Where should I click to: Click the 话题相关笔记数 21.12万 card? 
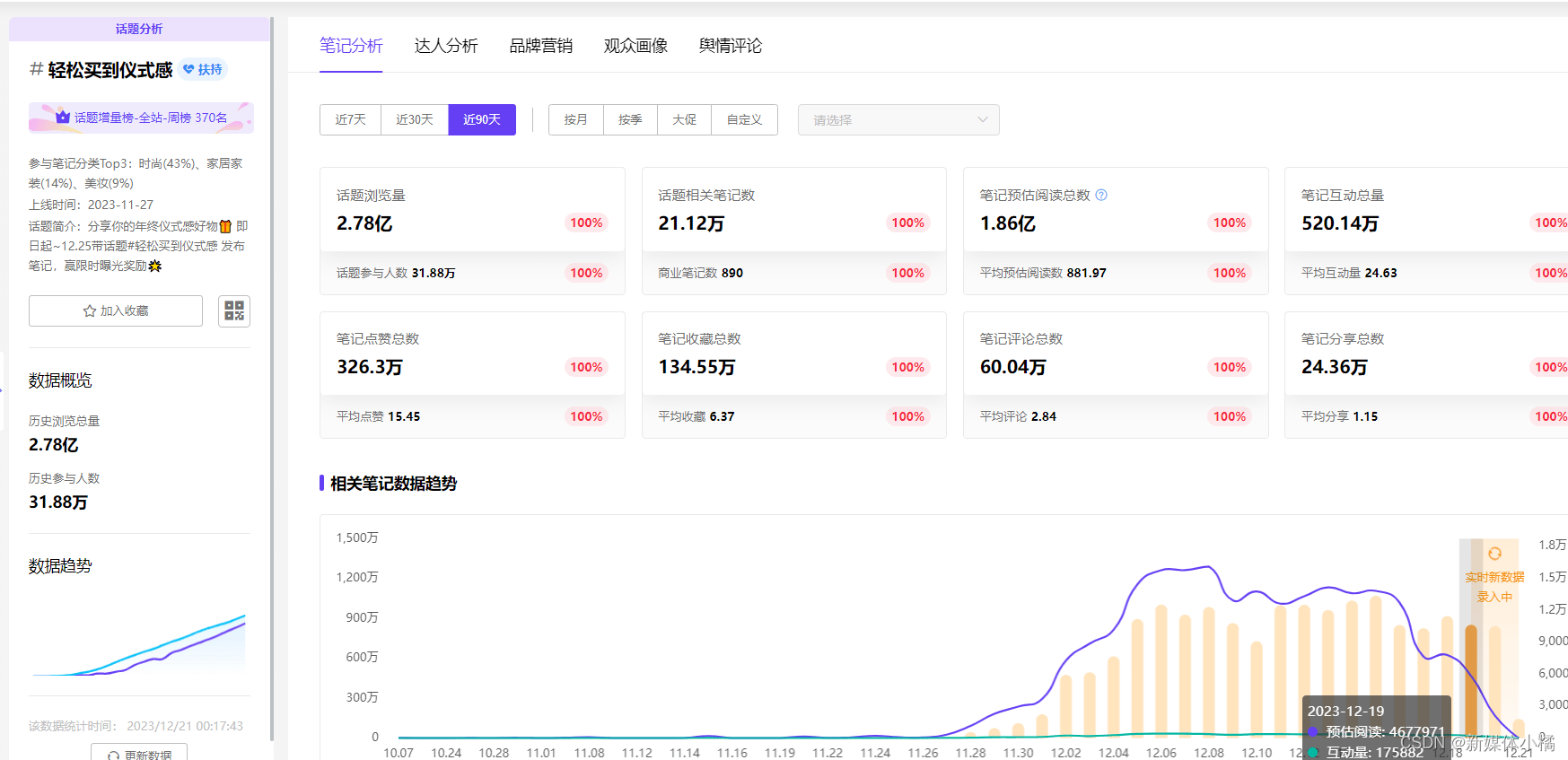point(794,210)
